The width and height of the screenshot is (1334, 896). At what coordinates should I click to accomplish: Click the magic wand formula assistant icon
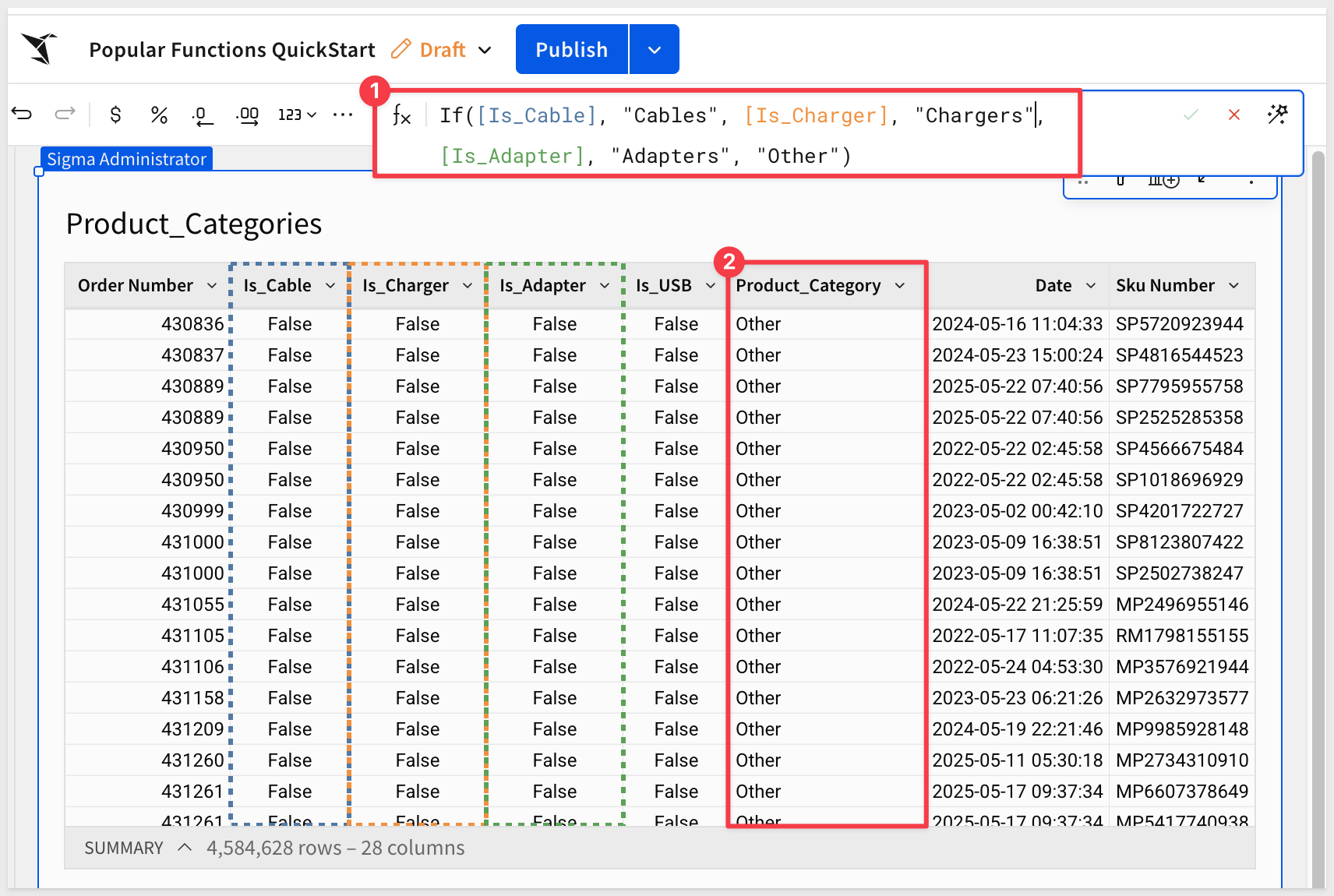tap(1277, 115)
